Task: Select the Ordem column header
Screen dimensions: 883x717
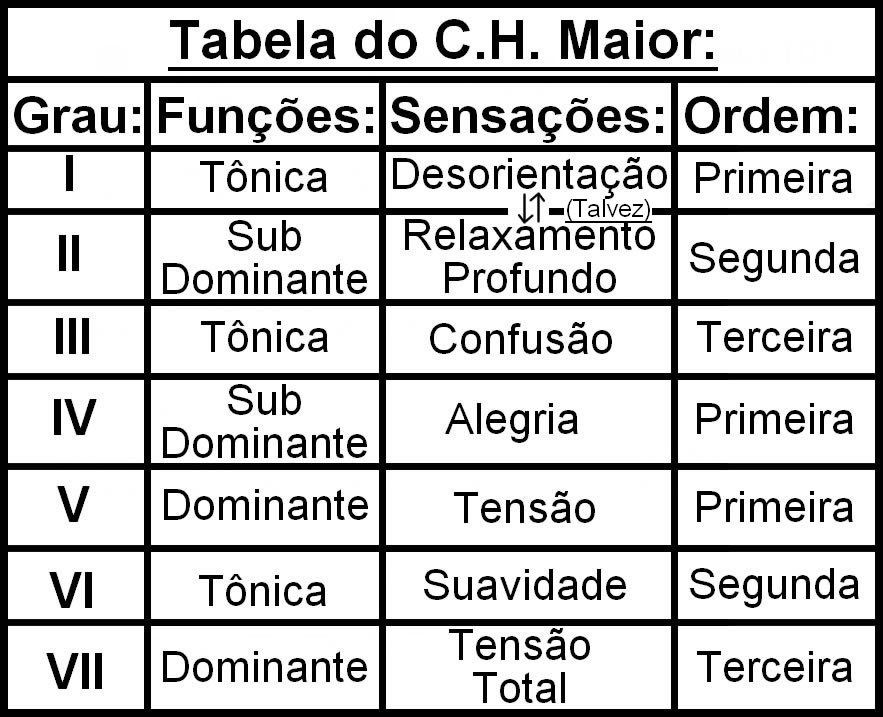Action: 775,118
